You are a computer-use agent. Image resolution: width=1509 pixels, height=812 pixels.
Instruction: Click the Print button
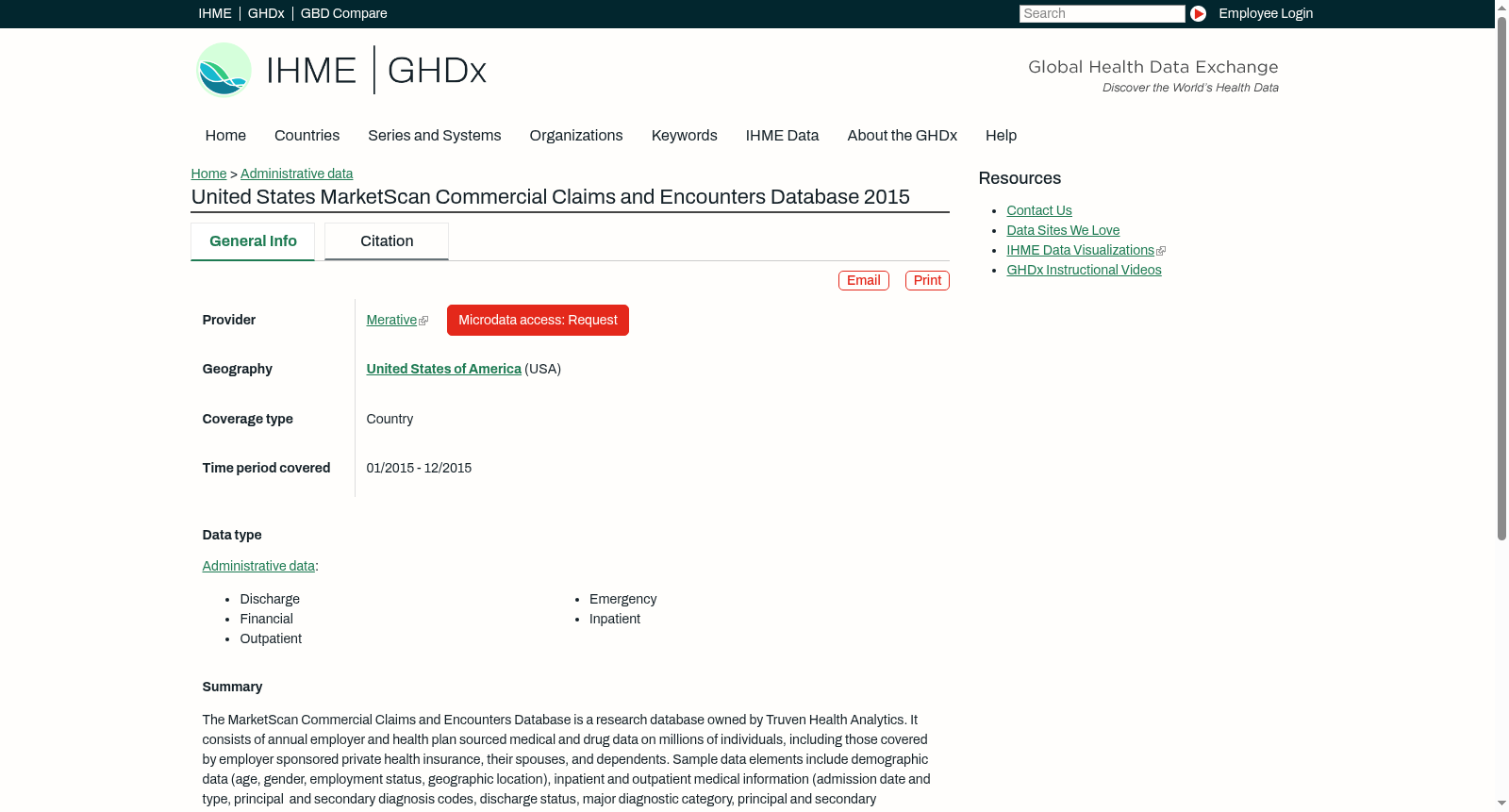[x=927, y=281]
